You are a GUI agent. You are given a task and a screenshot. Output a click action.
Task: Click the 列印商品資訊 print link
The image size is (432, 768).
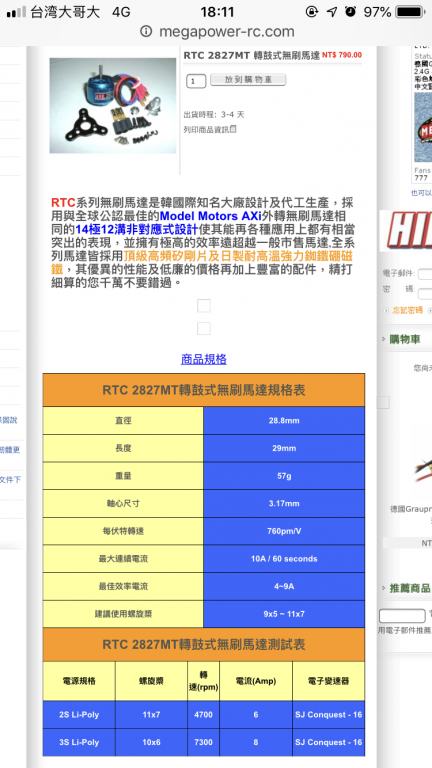[206, 130]
